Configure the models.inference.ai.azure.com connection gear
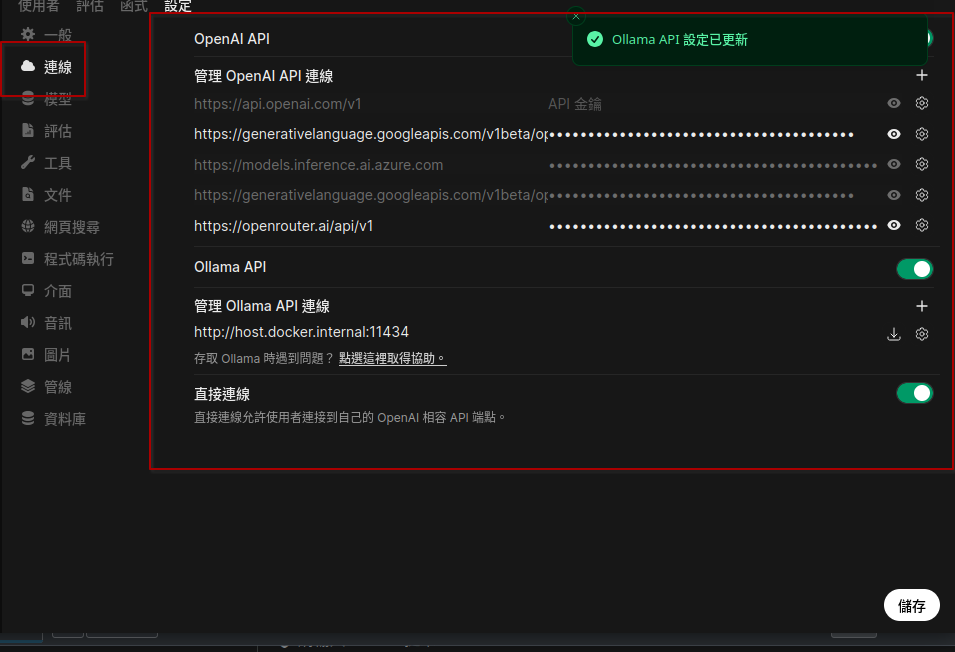 [922, 164]
